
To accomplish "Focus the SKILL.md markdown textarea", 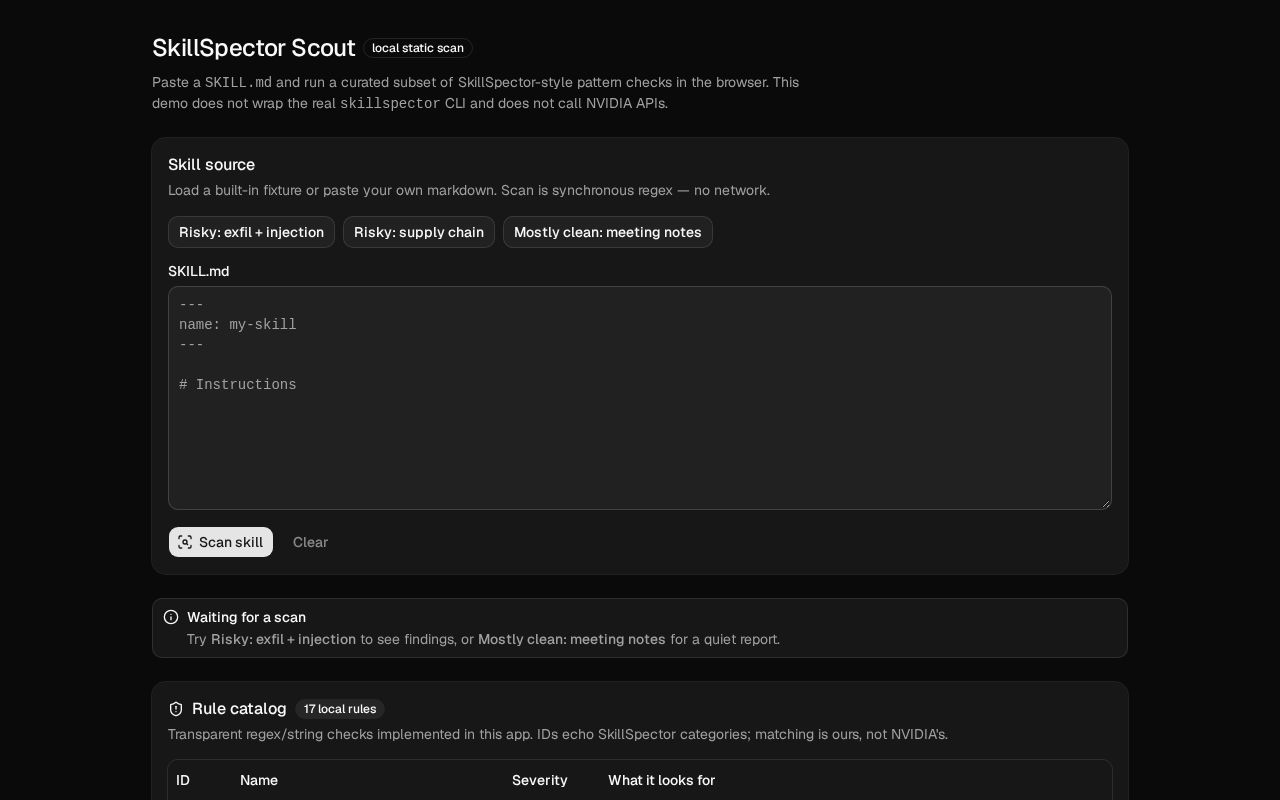I will (x=640, y=398).
